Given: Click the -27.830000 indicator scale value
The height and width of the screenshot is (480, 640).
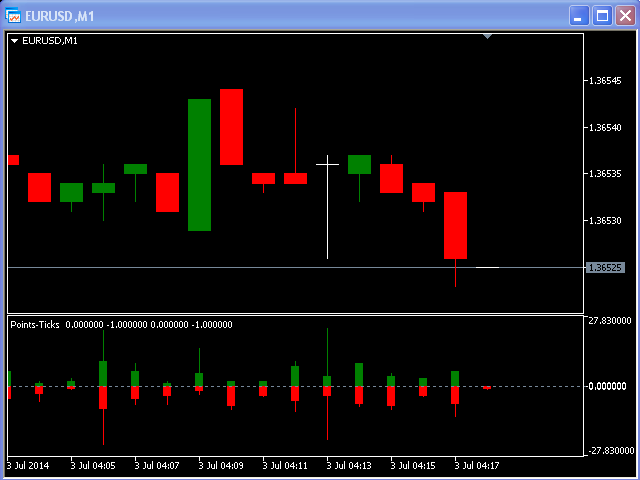Looking at the screenshot, I should tap(610, 451).
